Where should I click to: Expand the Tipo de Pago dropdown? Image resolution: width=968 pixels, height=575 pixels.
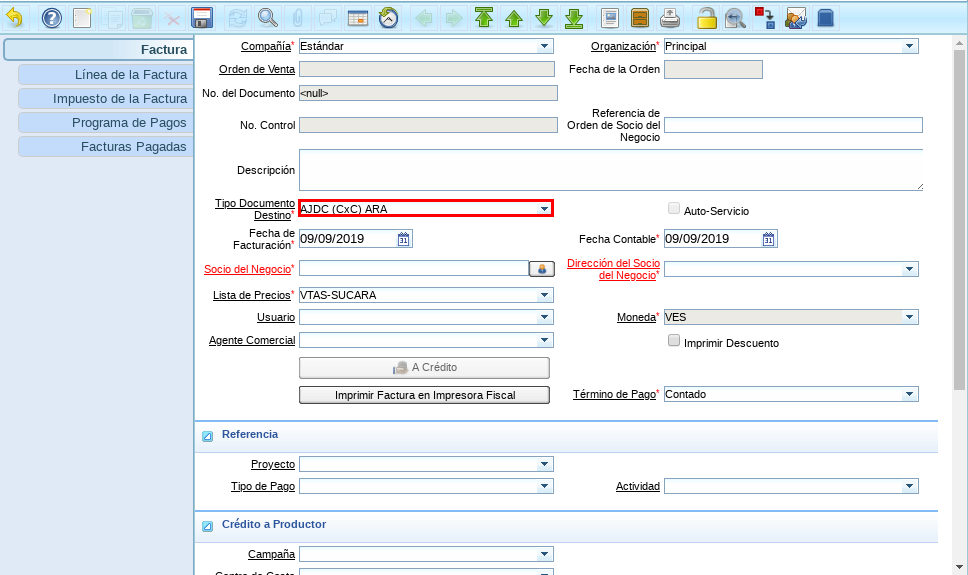point(544,487)
